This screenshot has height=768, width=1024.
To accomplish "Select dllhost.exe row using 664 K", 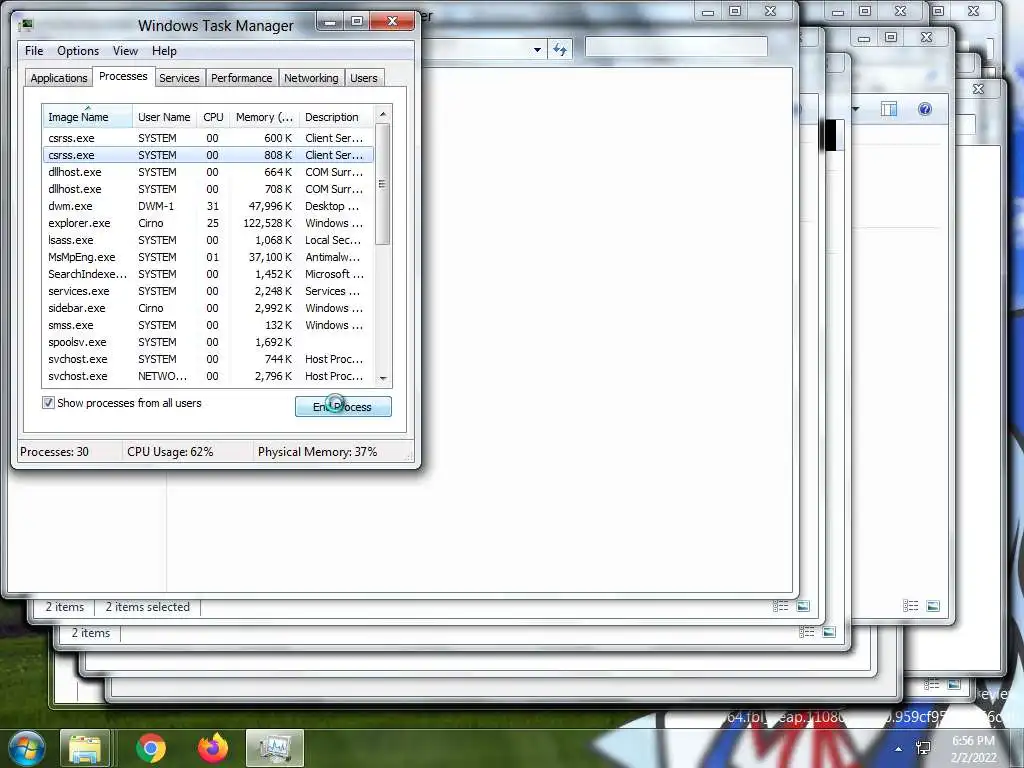I will tap(208, 172).
